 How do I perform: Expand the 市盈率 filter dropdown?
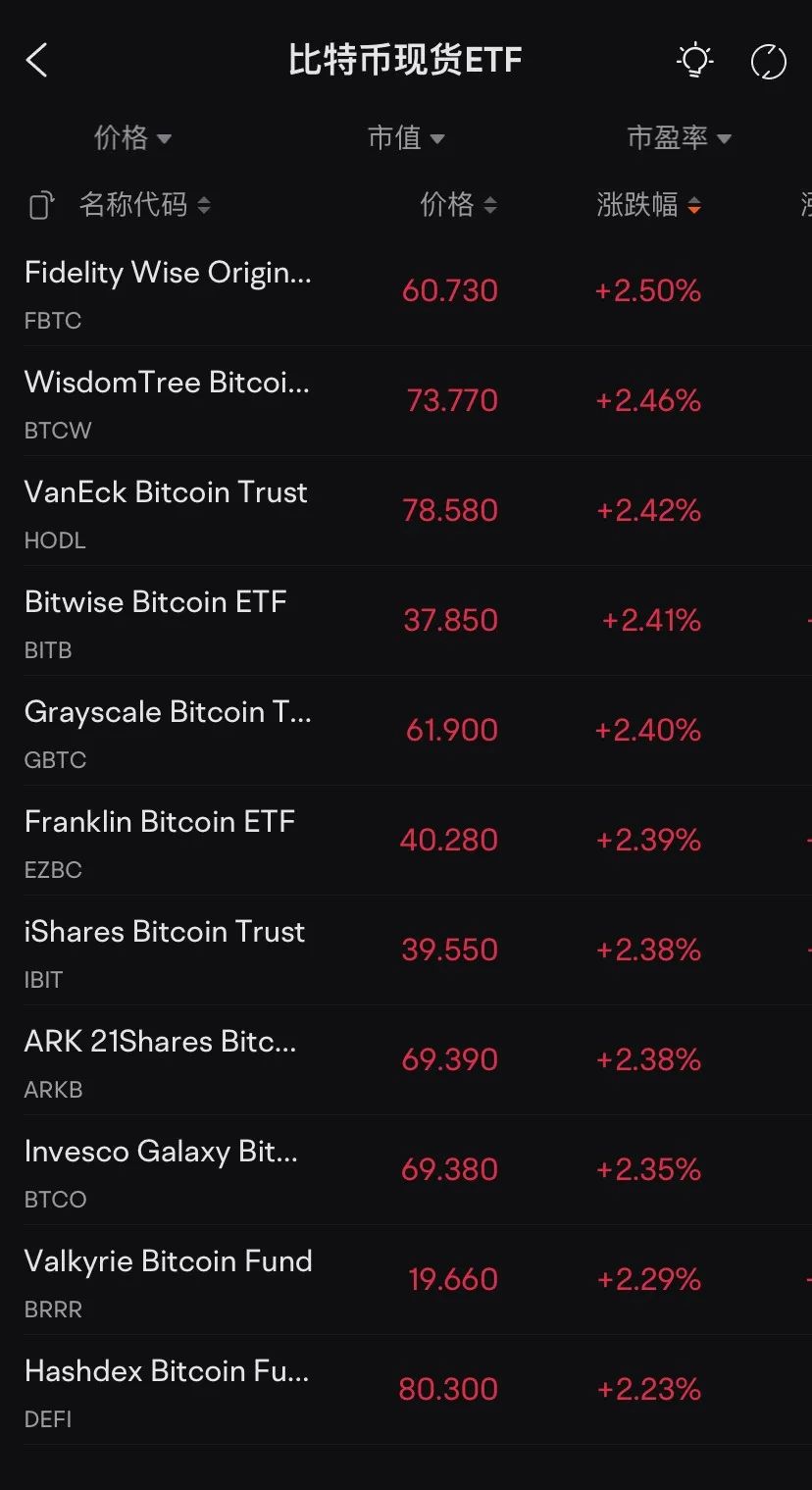click(x=679, y=138)
